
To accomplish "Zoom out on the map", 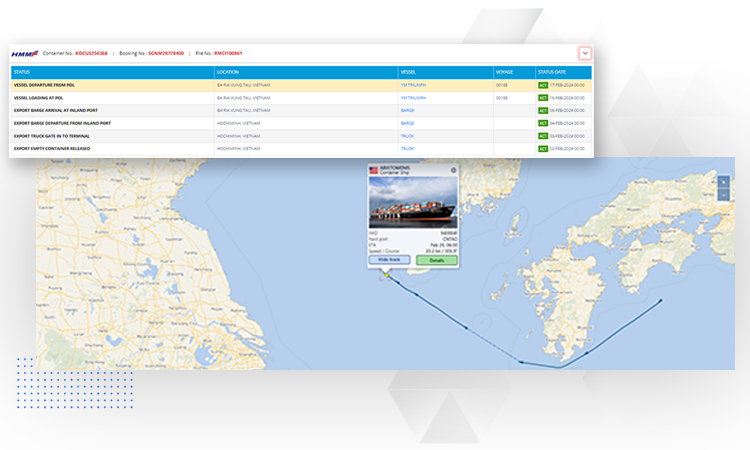I will [724, 195].
